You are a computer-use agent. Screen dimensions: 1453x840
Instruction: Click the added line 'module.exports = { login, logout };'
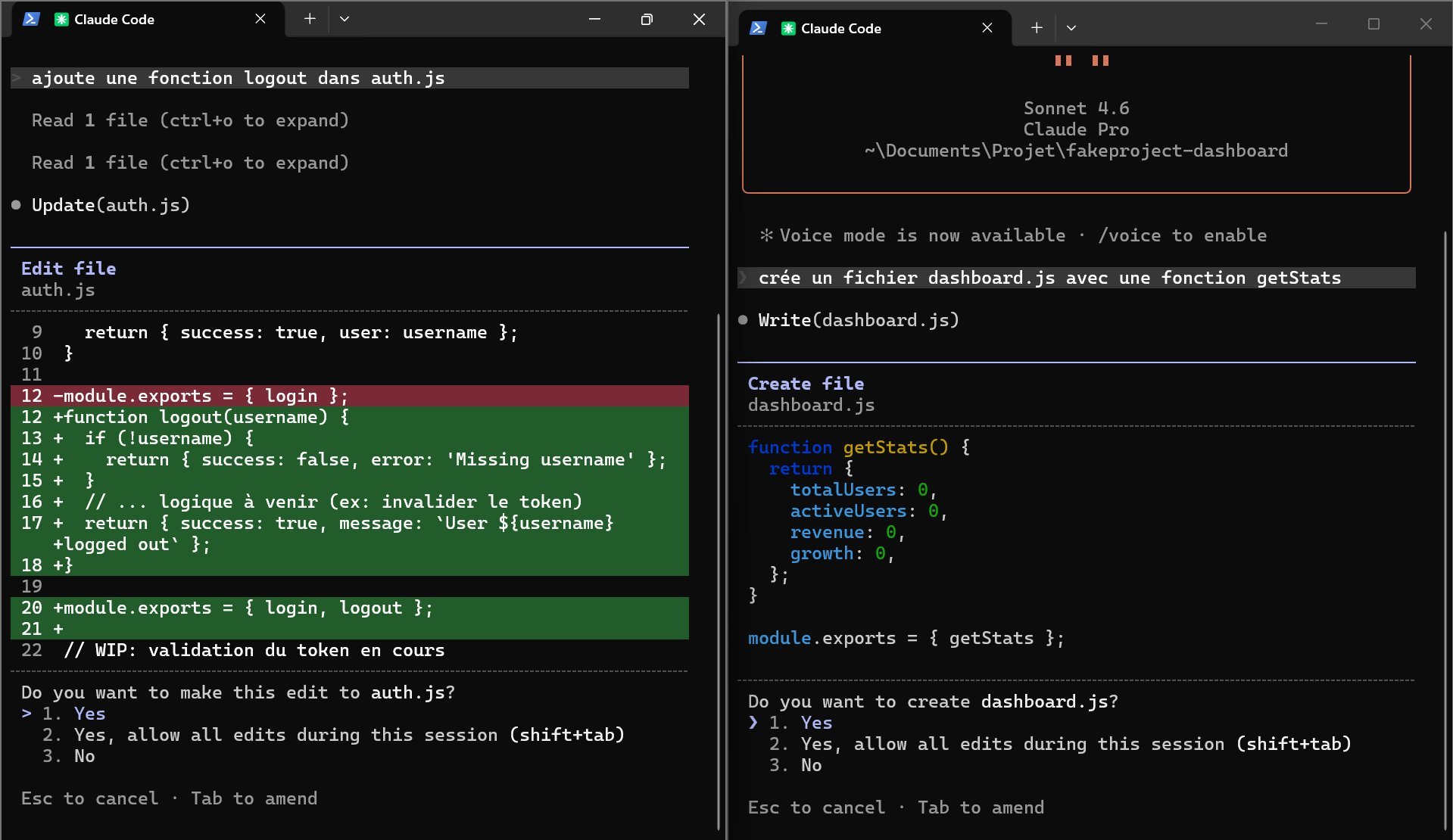(350, 608)
